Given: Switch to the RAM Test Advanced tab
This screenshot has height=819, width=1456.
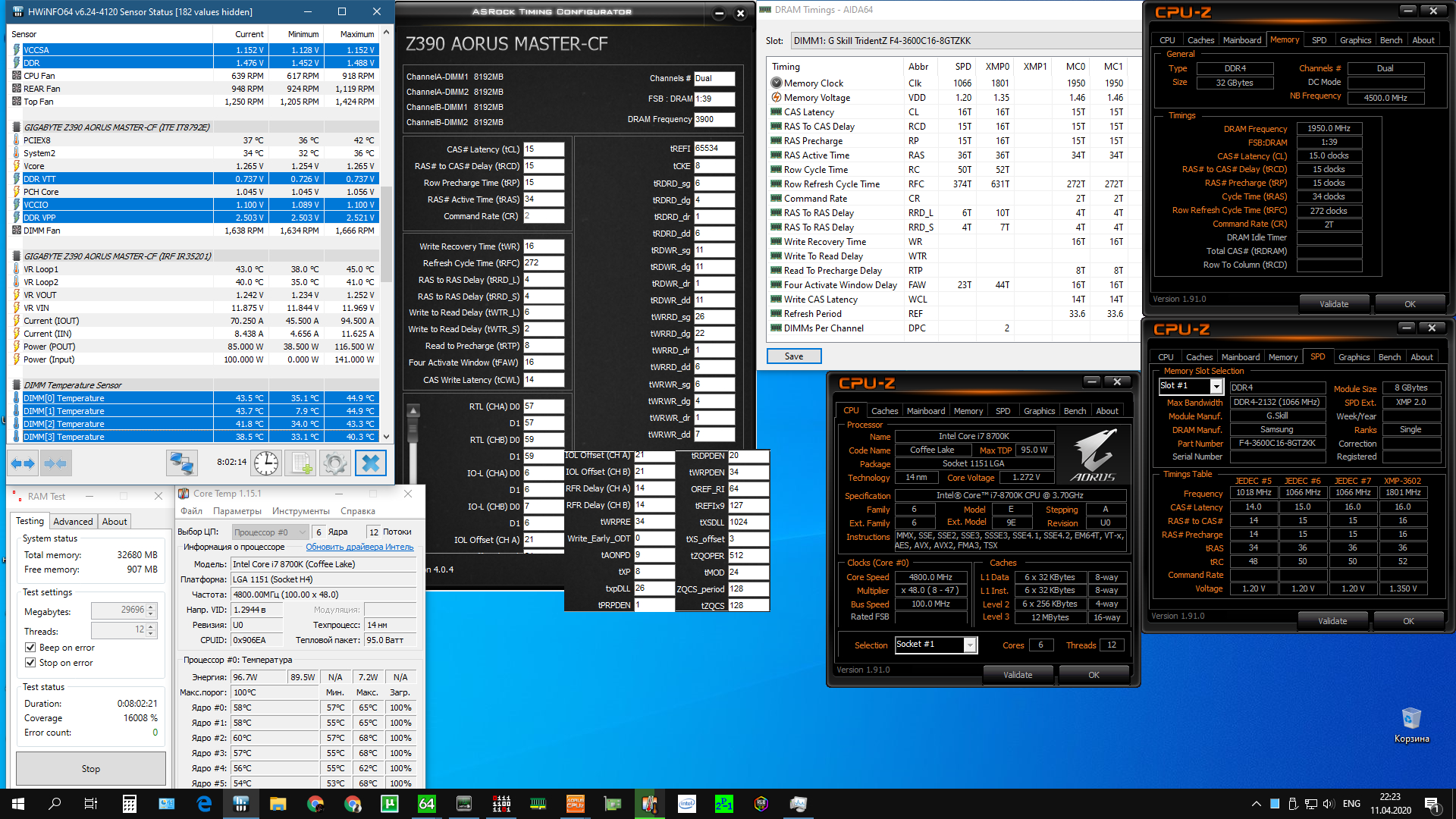Looking at the screenshot, I should 73,521.
